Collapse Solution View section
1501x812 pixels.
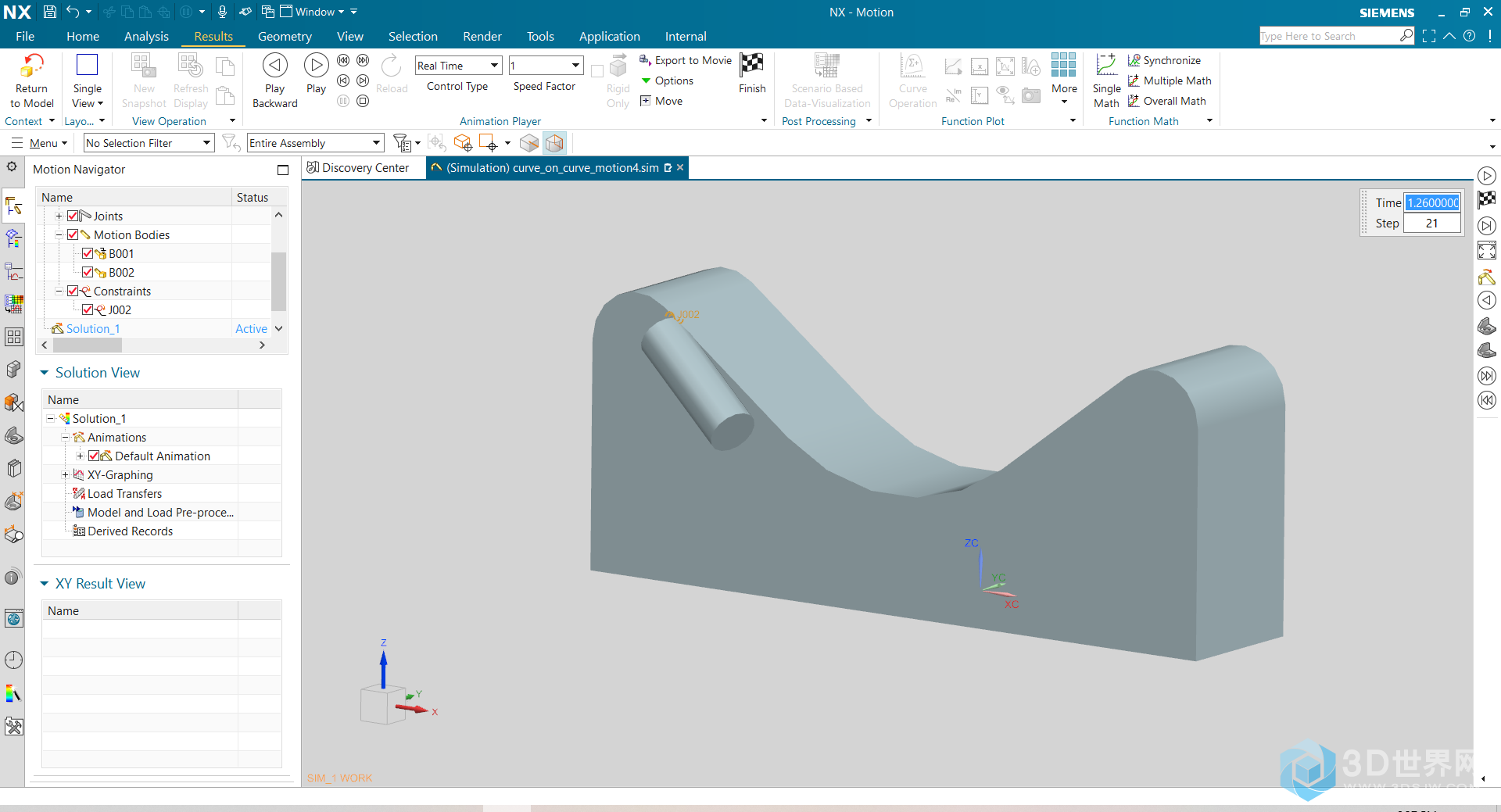click(45, 373)
